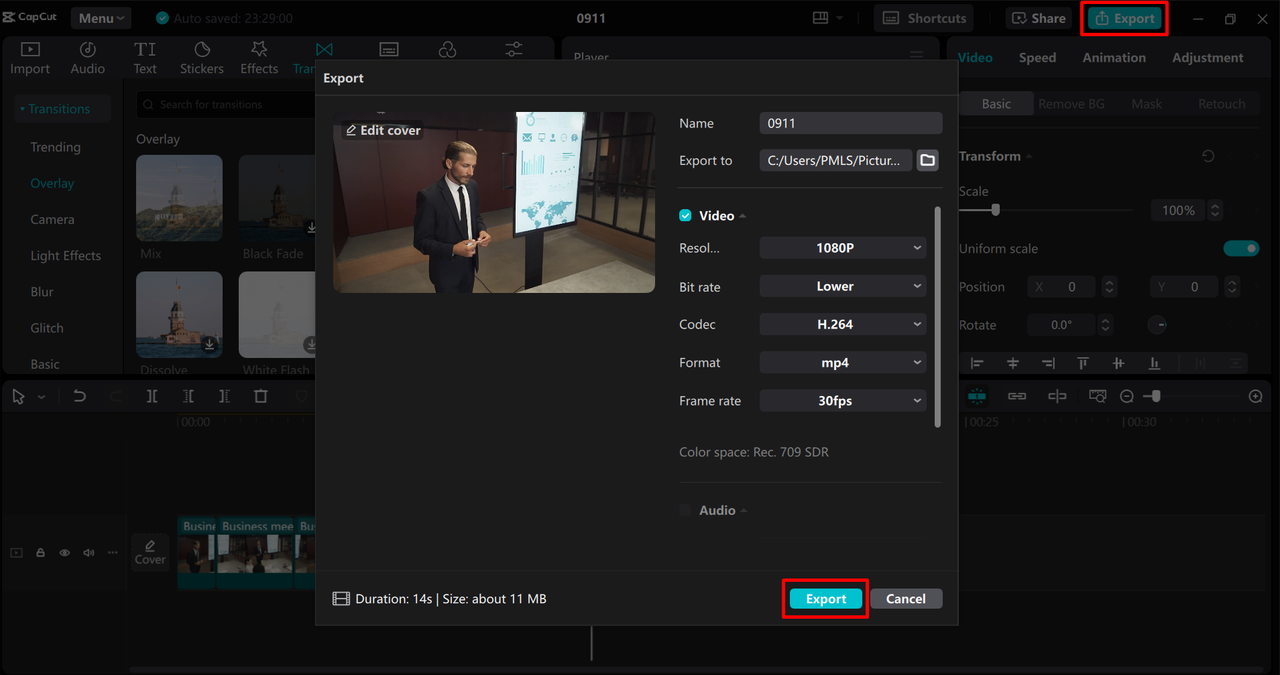Mute the track with the speaker icon
The image size is (1280, 675).
89,552
